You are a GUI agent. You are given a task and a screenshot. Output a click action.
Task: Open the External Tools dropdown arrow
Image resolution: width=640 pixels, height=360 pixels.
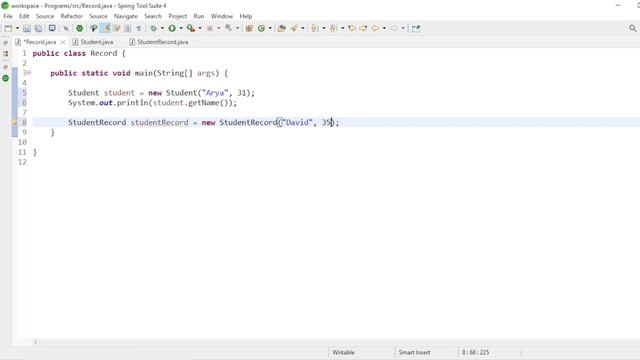(200, 28)
